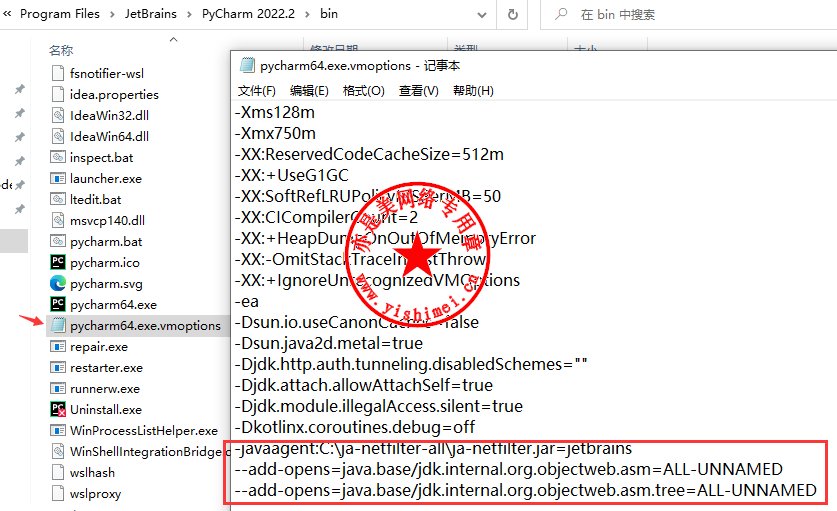Click the search magnifier icon in Explorer
This screenshot has width=837, height=511.
[560, 14]
